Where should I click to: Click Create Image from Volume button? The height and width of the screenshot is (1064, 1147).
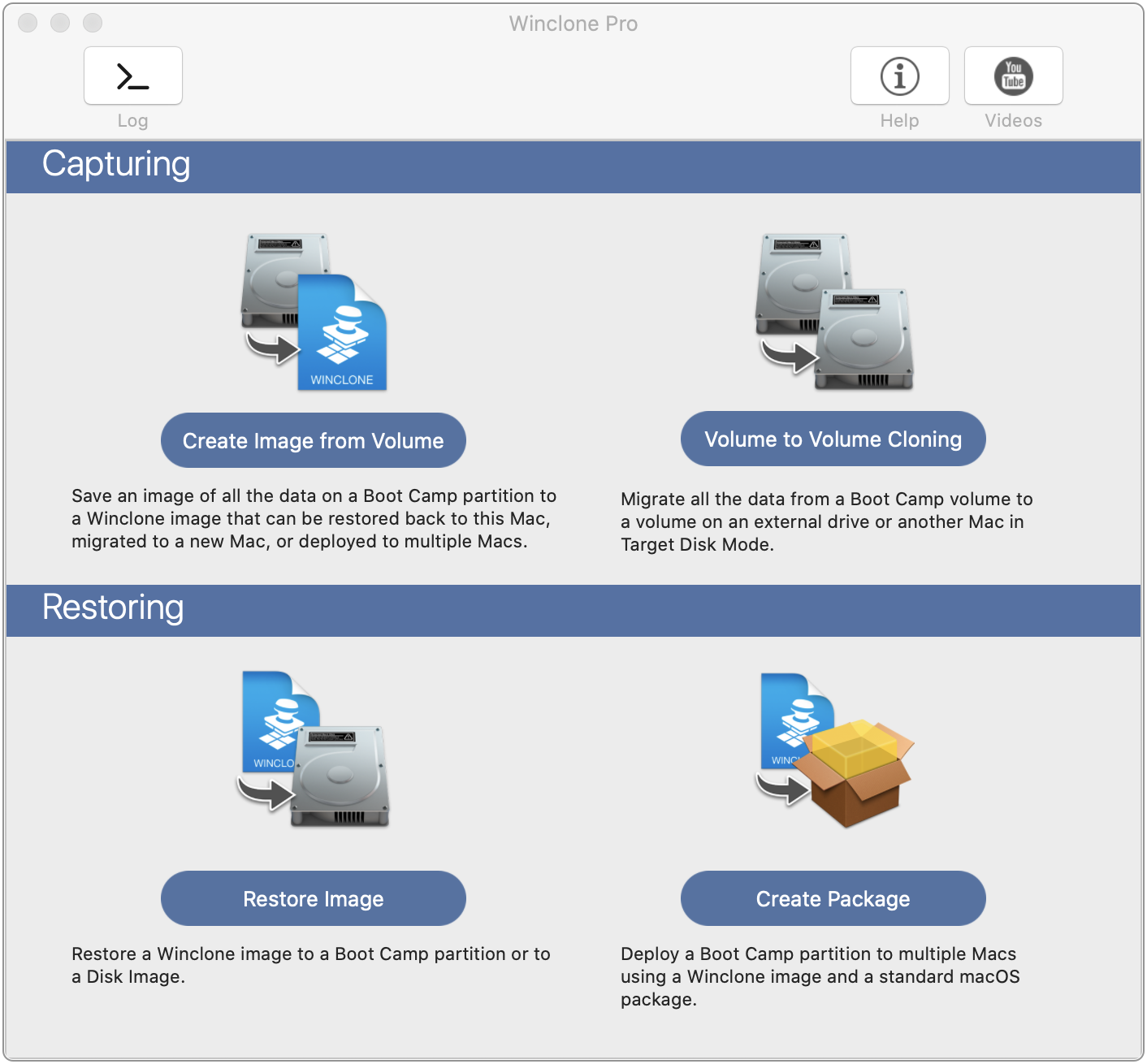tap(314, 440)
